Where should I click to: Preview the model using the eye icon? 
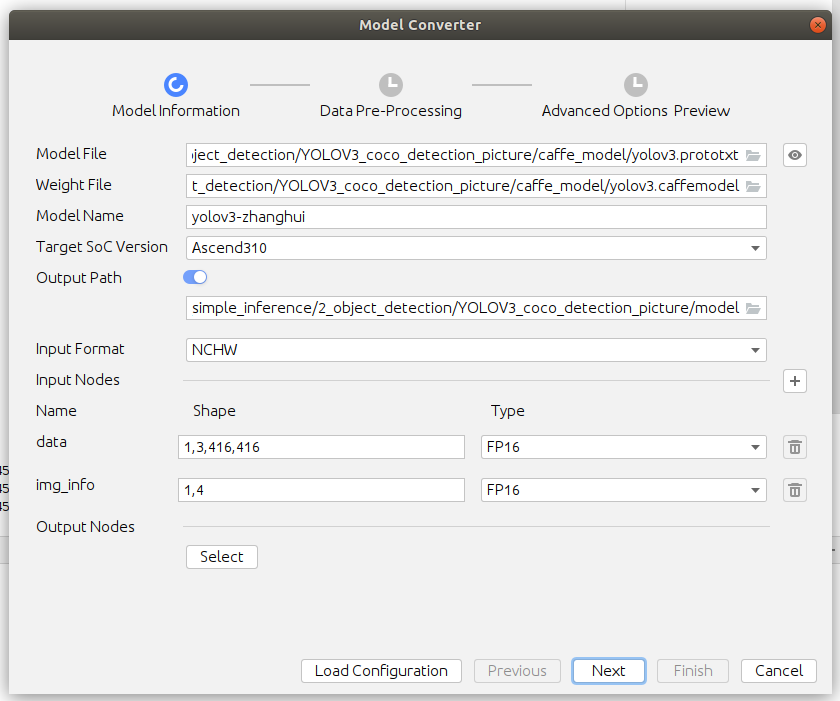click(x=795, y=155)
